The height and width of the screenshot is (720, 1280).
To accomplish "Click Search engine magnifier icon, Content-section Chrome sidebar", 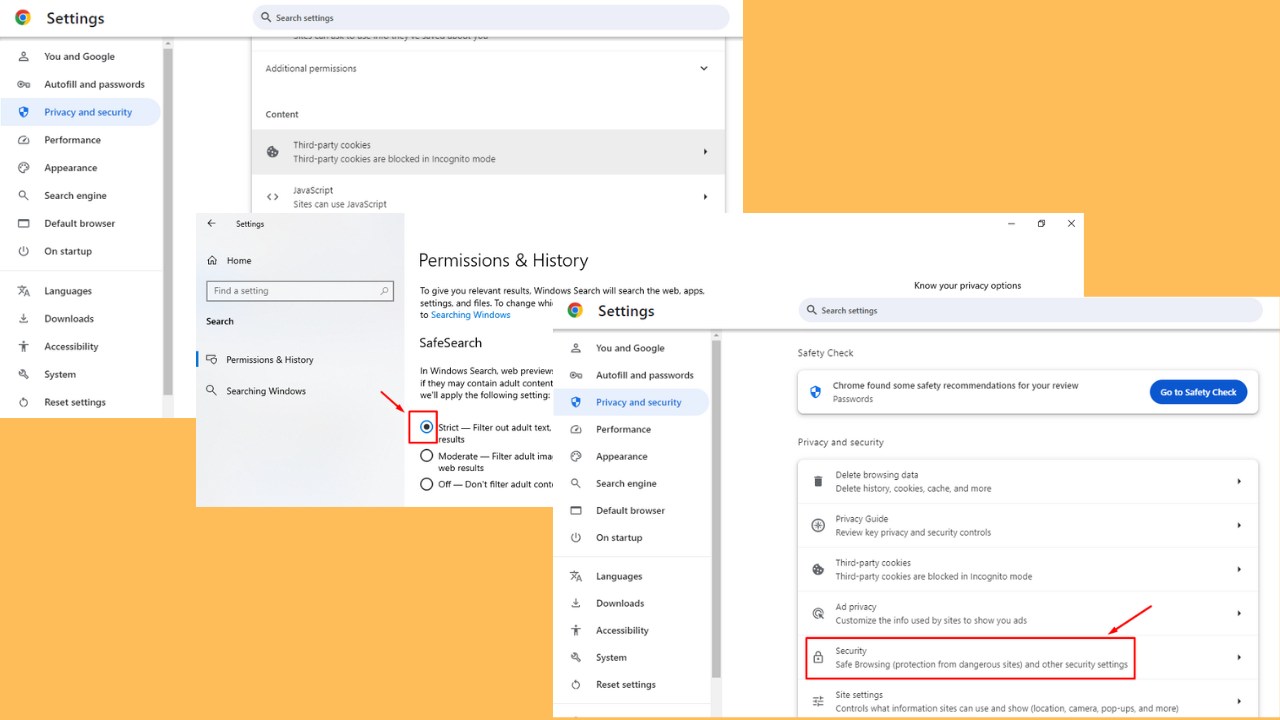I will 24,196.
